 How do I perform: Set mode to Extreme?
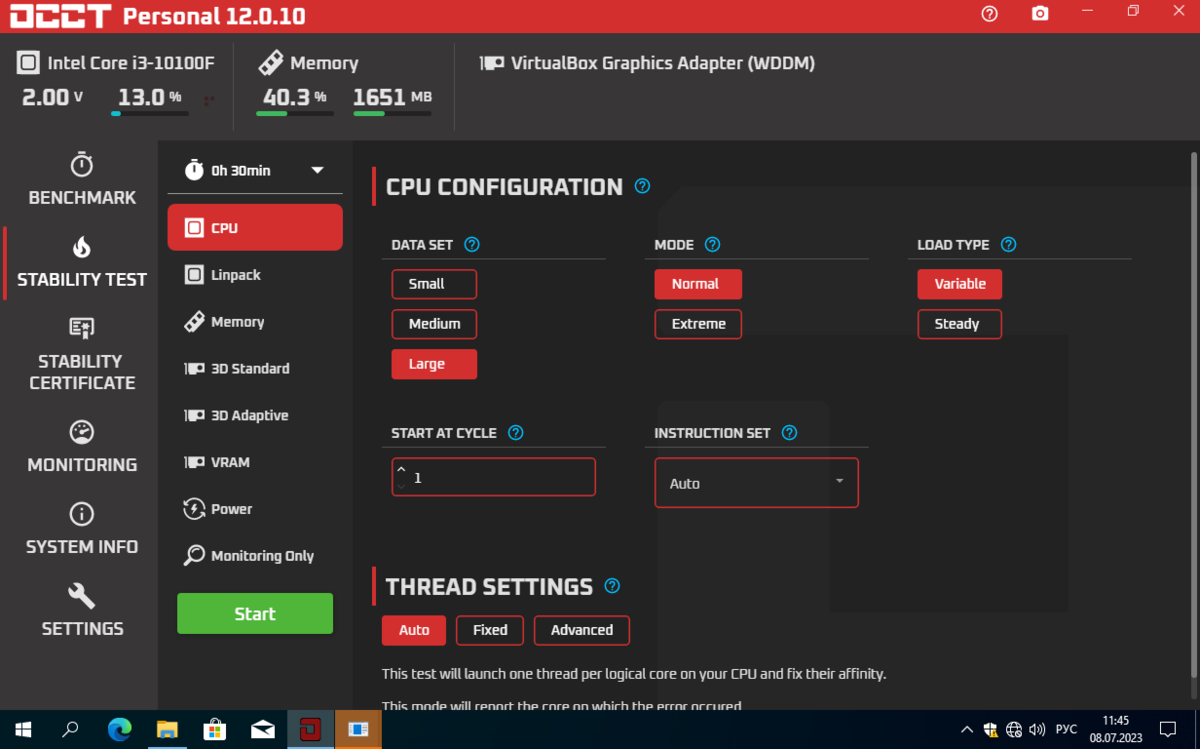[698, 324]
